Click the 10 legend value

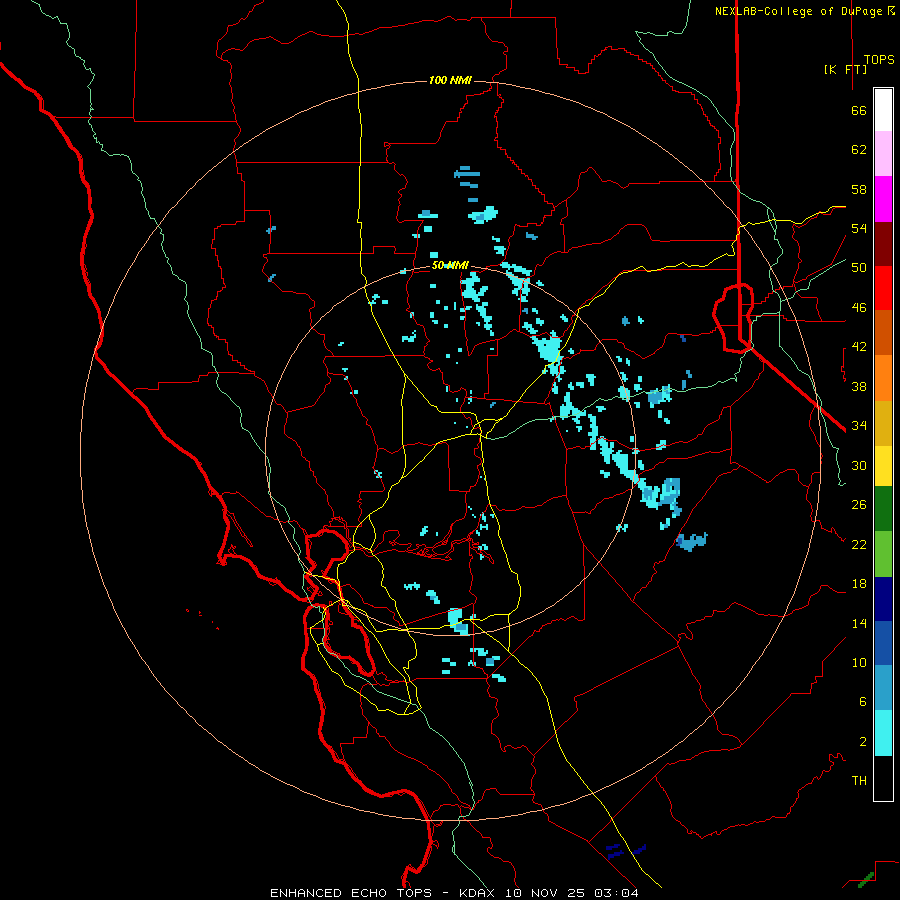(x=859, y=662)
